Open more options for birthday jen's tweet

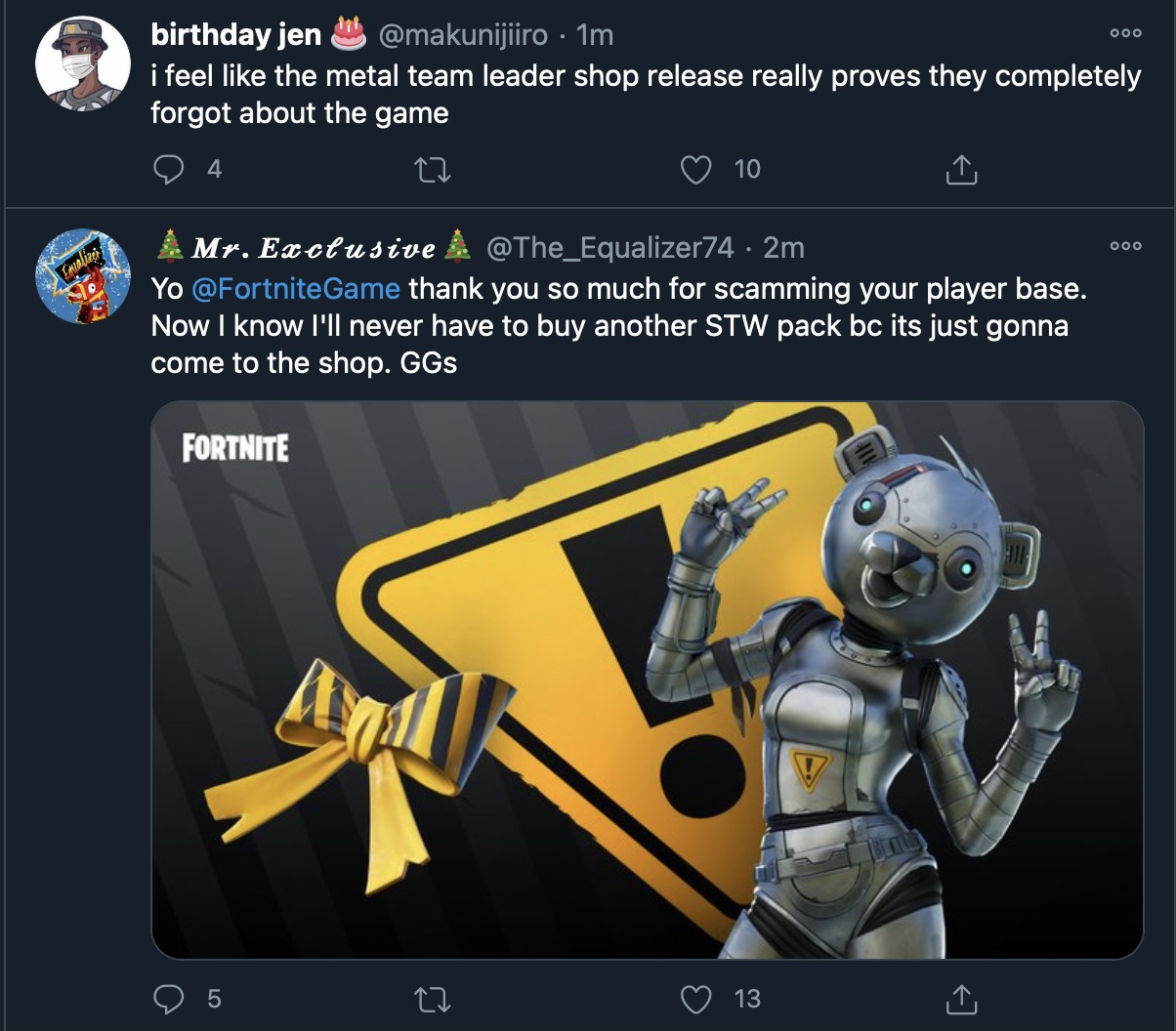point(1125,32)
